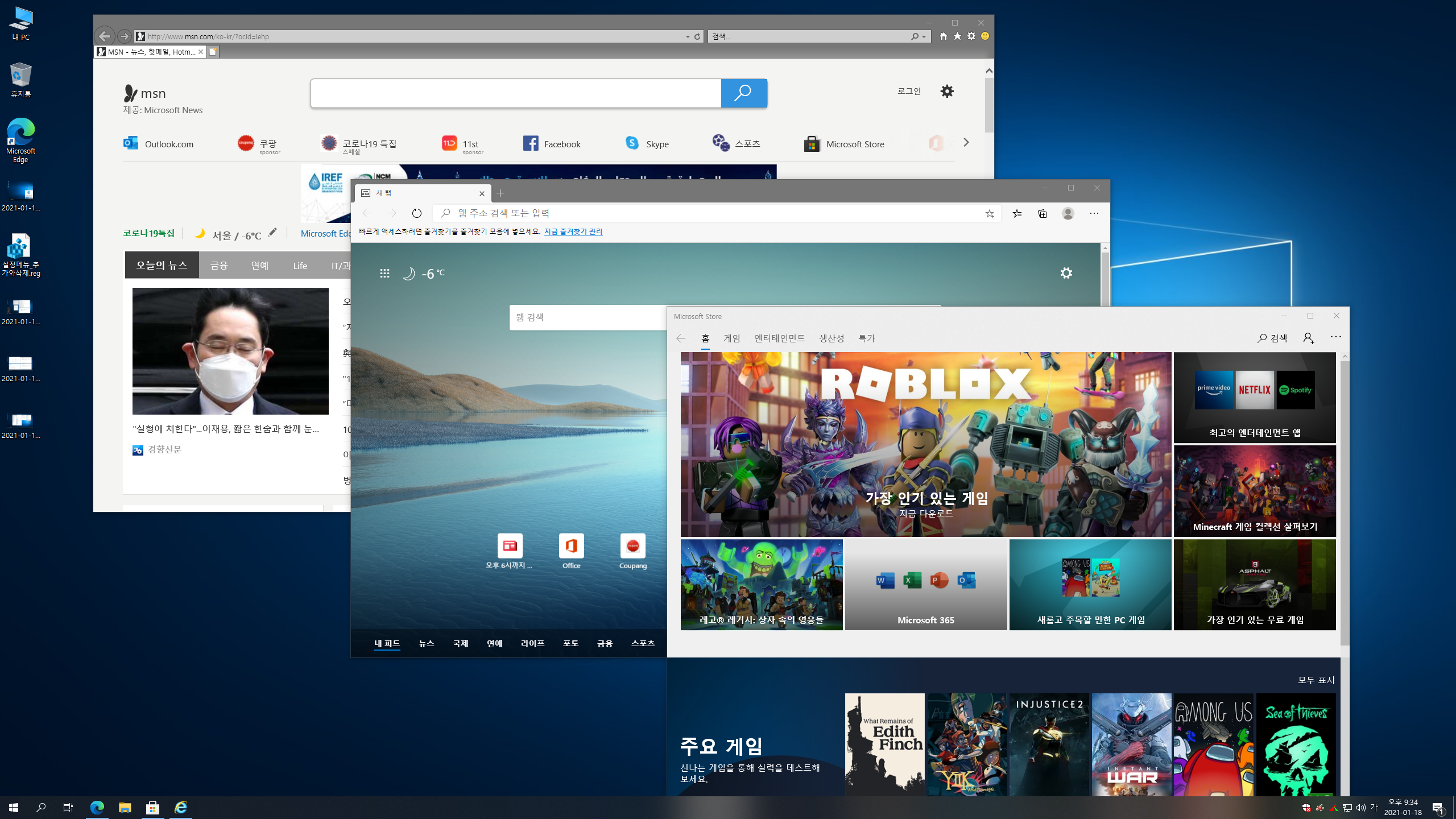Screen dimensions: 1456x819
Task: Open Edge settings and more menu
Action: pos(1094,213)
